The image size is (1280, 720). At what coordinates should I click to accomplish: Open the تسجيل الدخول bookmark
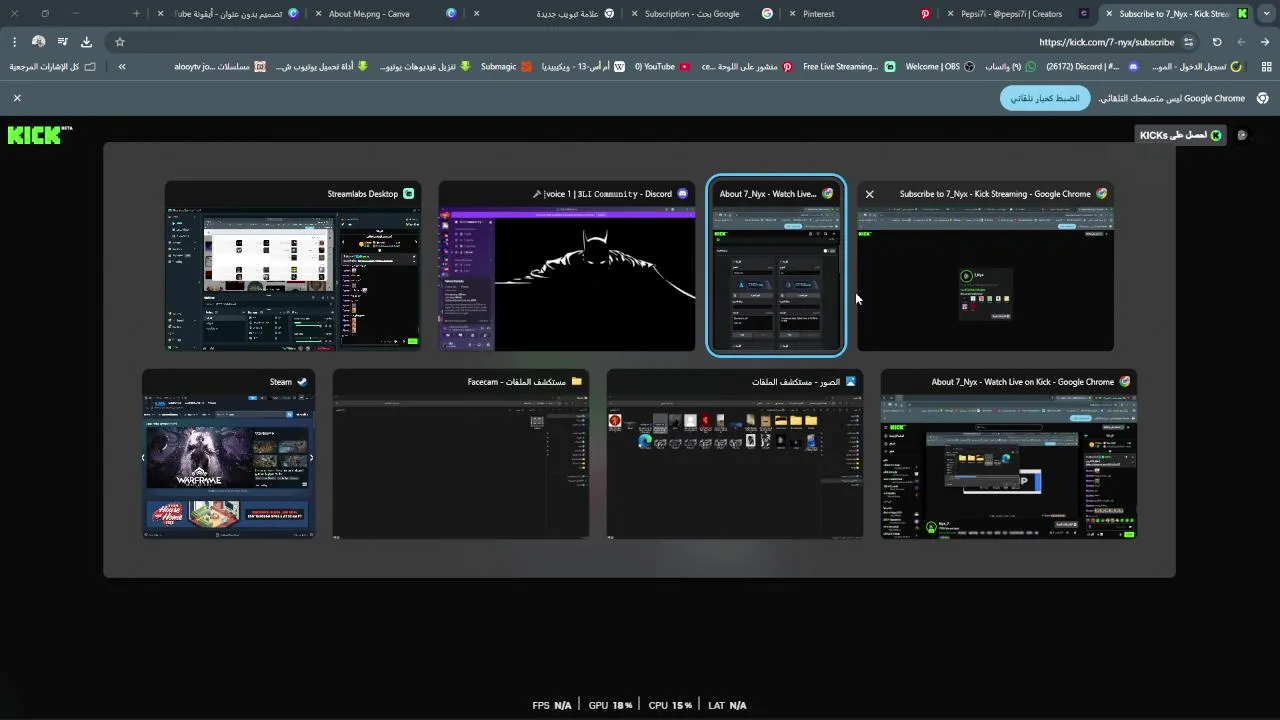tap(1197, 67)
